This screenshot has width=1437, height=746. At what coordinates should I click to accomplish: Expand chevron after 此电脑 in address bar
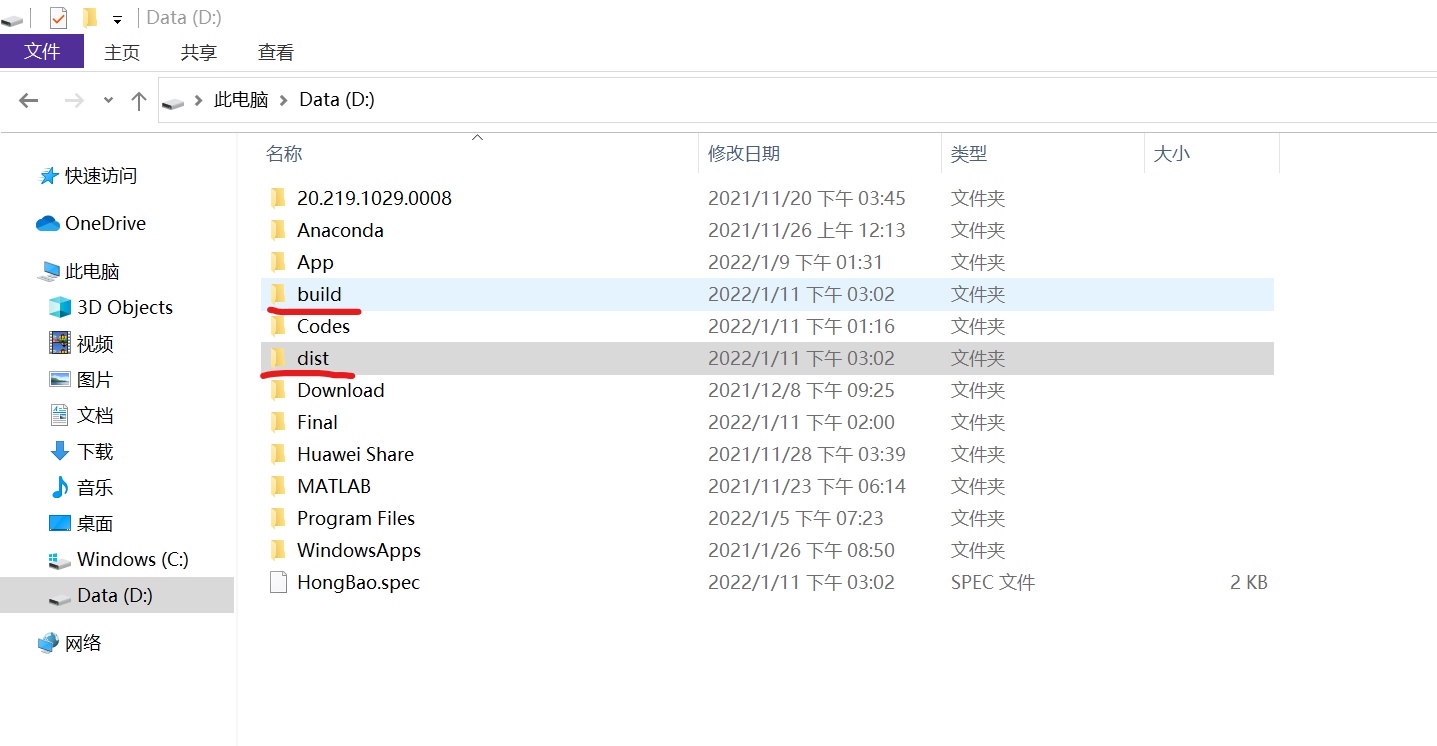[284, 100]
